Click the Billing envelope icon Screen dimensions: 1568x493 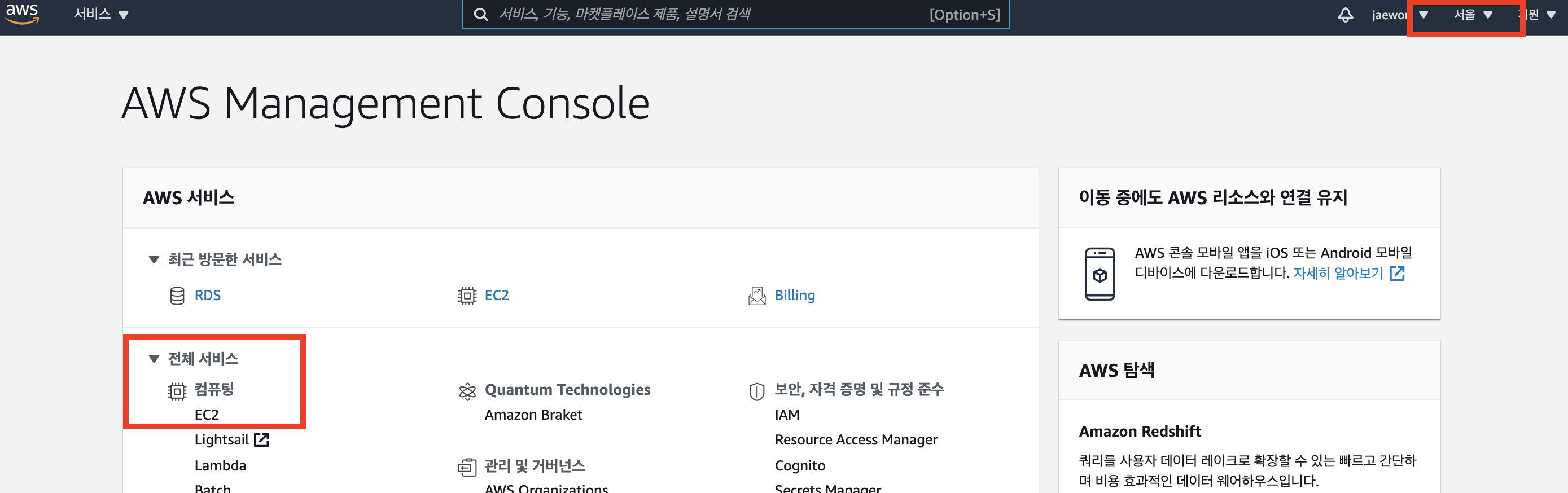point(756,296)
